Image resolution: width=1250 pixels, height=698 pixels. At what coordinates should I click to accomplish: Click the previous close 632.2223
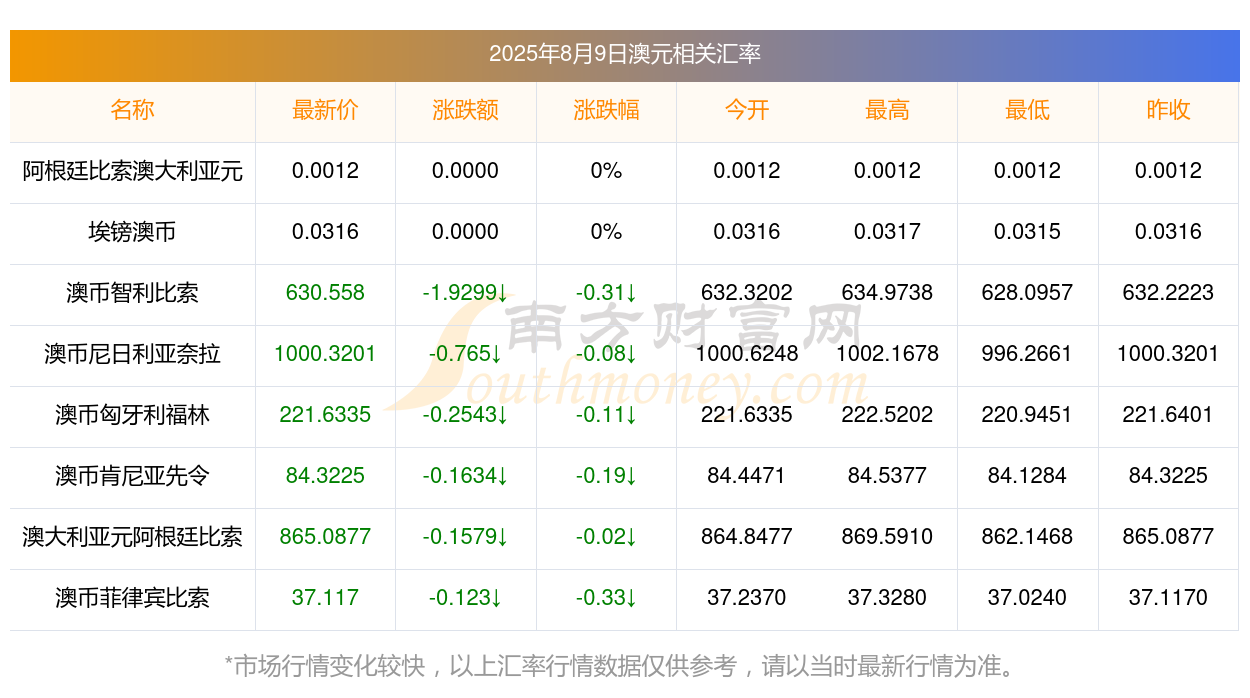[1168, 293]
